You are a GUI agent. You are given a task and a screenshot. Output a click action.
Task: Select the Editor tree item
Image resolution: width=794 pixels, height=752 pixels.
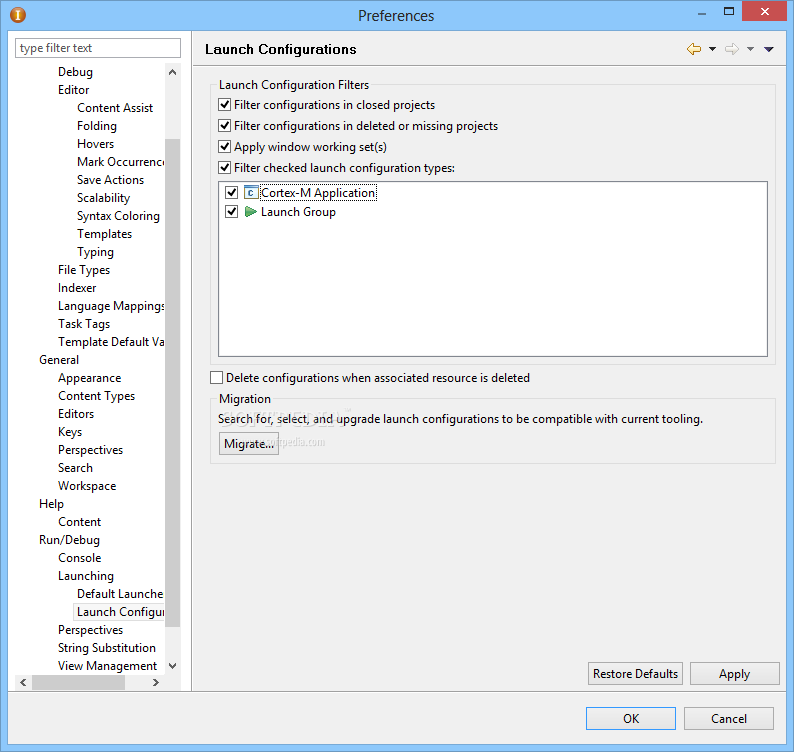[x=73, y=90]
